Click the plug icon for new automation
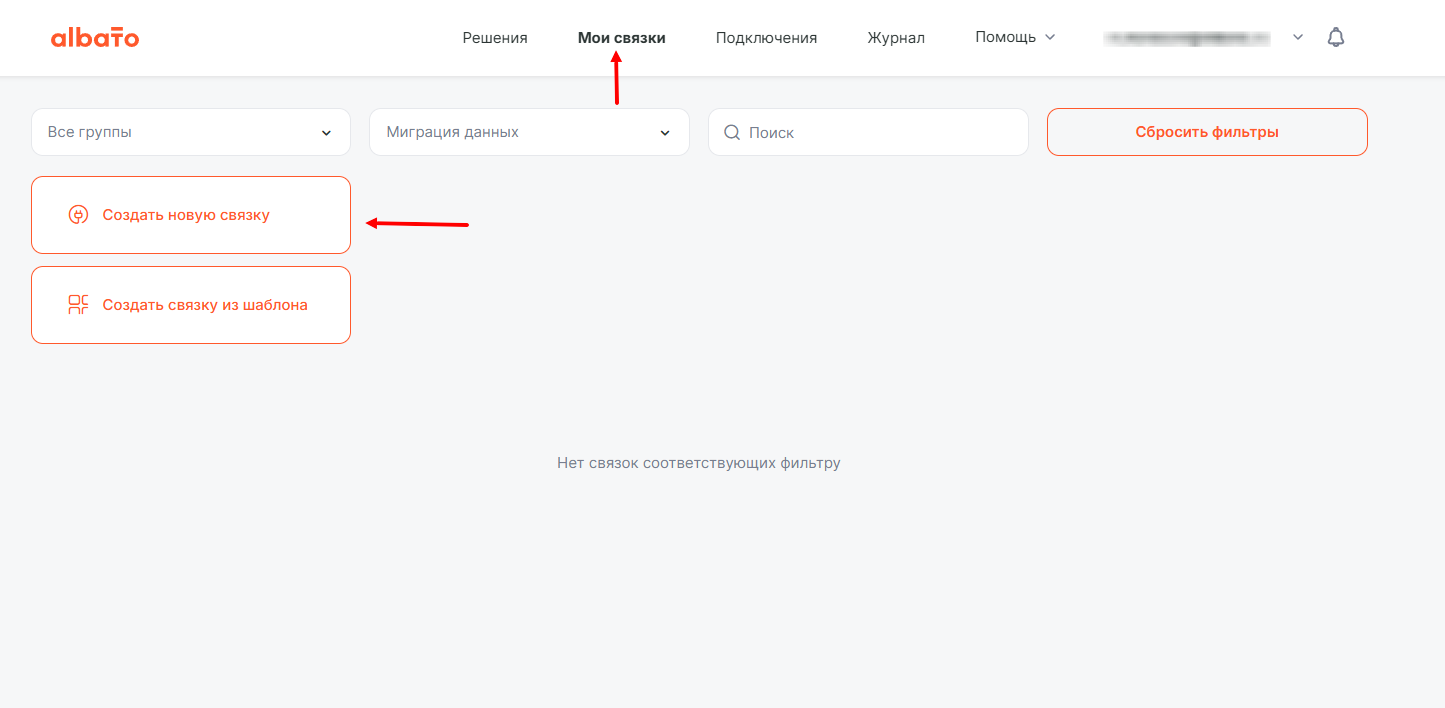 tap(78, 215)
